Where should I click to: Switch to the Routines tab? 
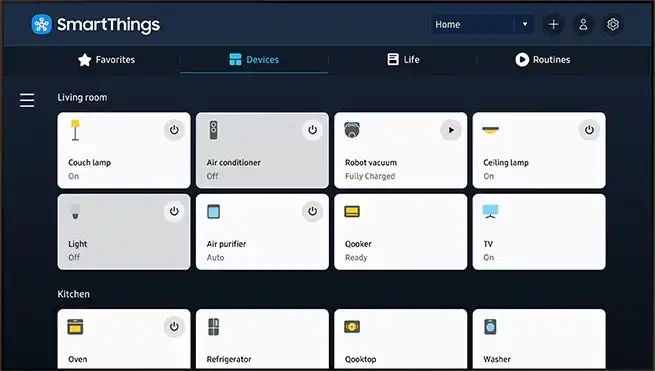click(542, 60)
